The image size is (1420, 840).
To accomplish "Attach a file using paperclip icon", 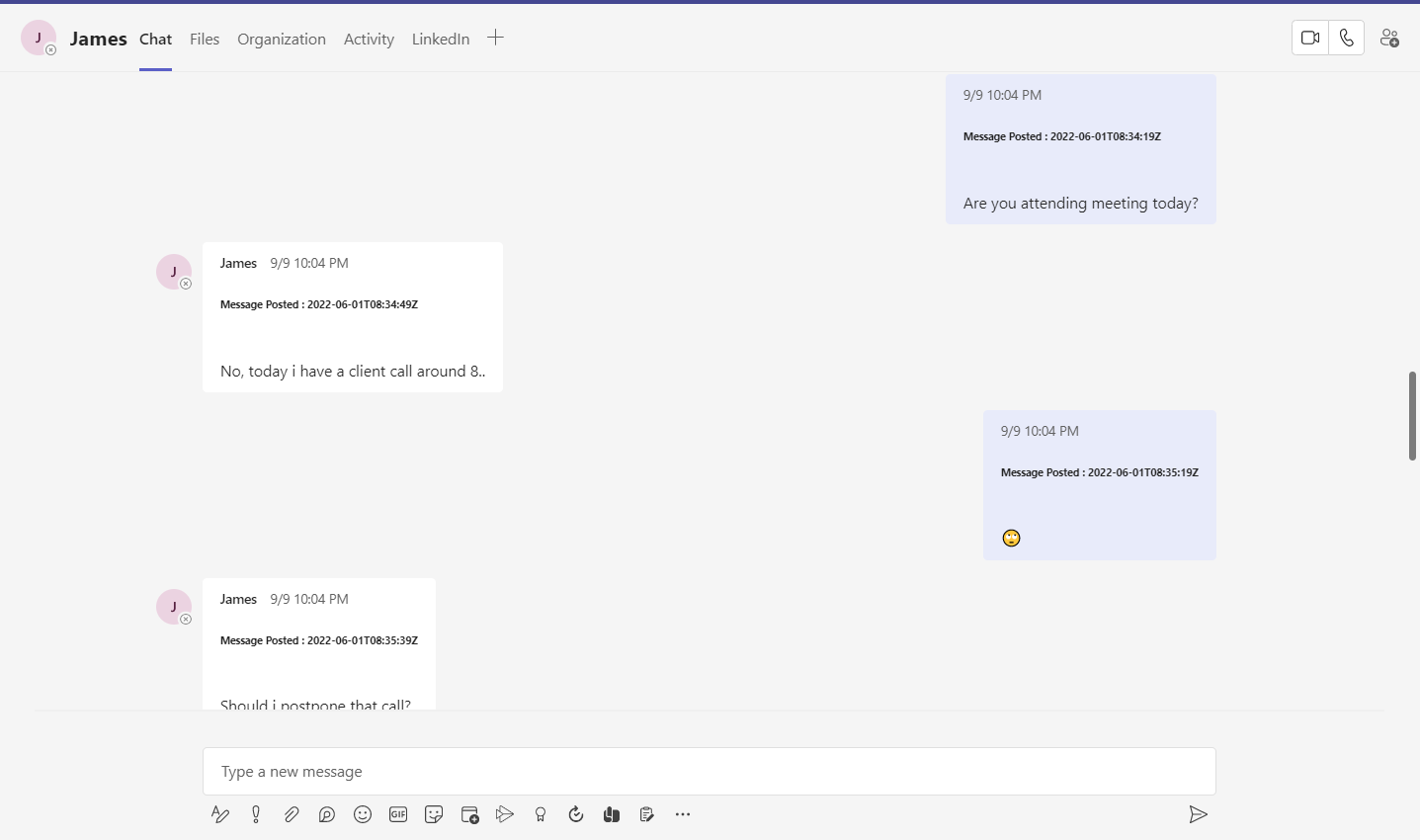I will [x=292, y=814].
